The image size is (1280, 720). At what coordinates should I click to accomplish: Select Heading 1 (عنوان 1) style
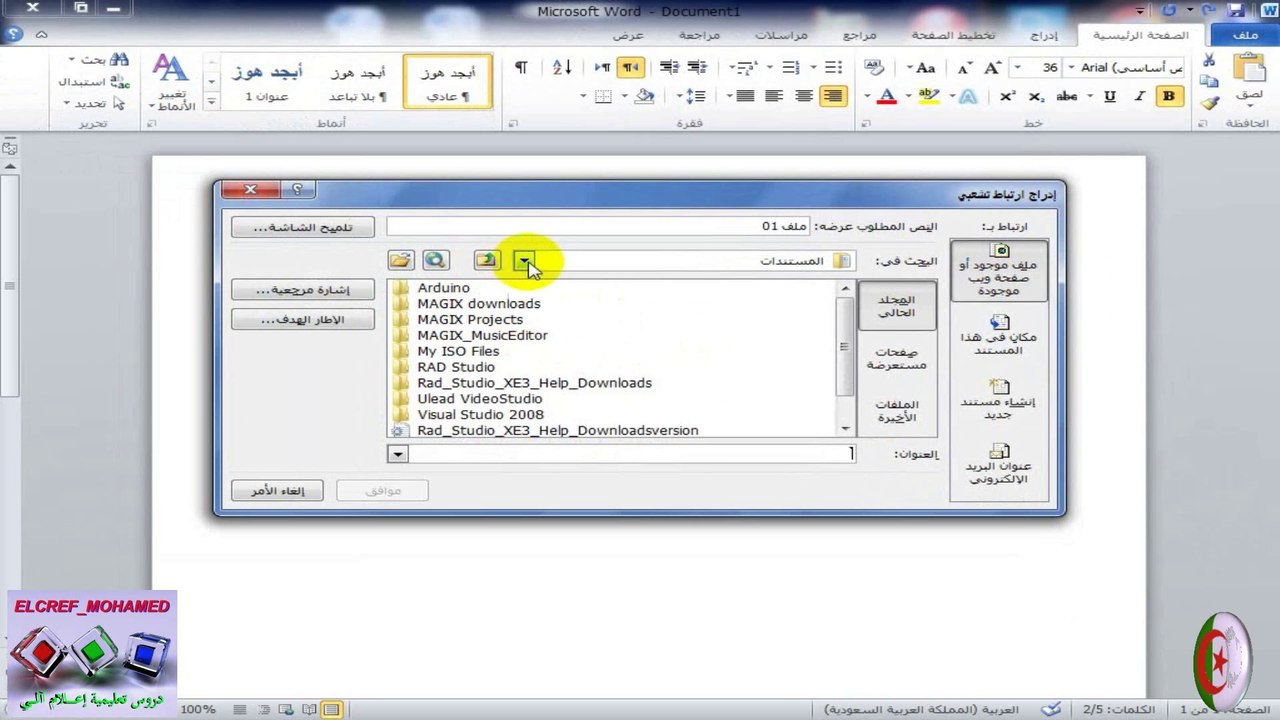pos(267,82)
